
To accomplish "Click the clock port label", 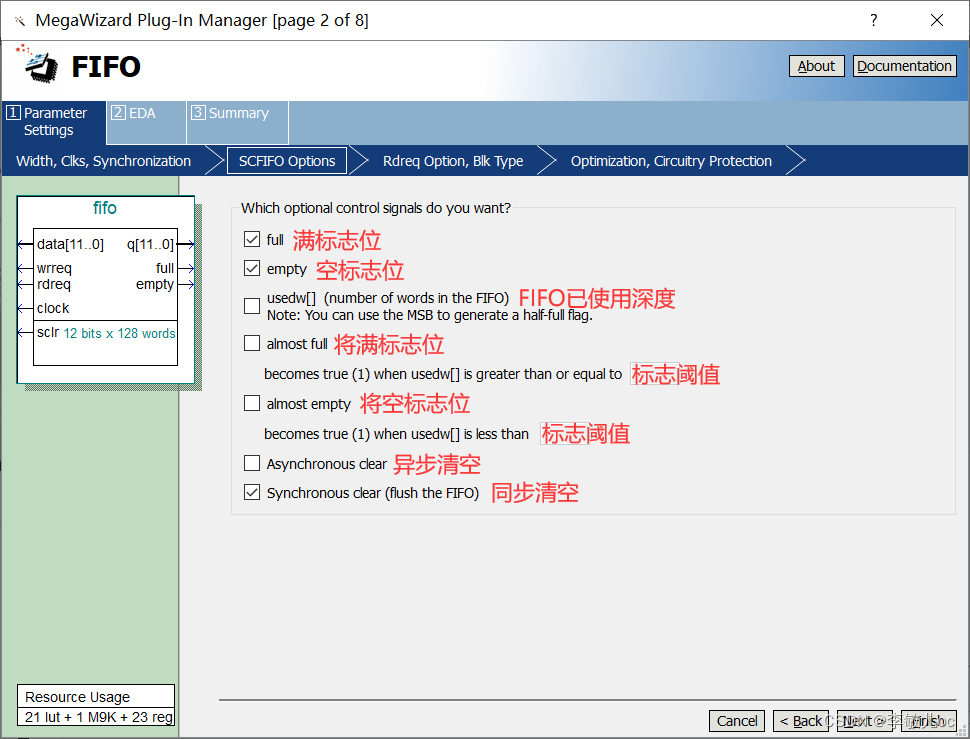I will click(53, 308).
